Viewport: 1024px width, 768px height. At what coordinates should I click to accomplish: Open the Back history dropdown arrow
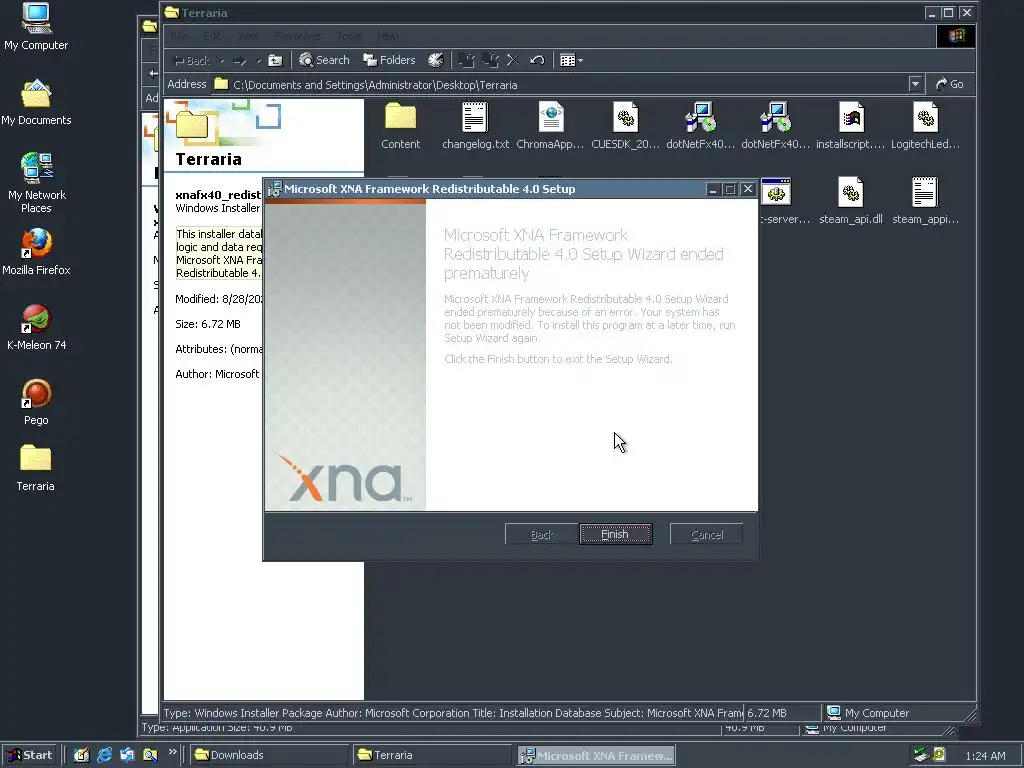click(x=221, y=60)
